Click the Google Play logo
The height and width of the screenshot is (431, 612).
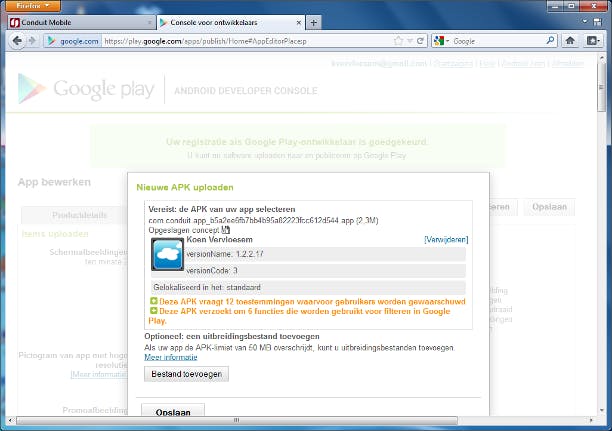click(87, 89)
